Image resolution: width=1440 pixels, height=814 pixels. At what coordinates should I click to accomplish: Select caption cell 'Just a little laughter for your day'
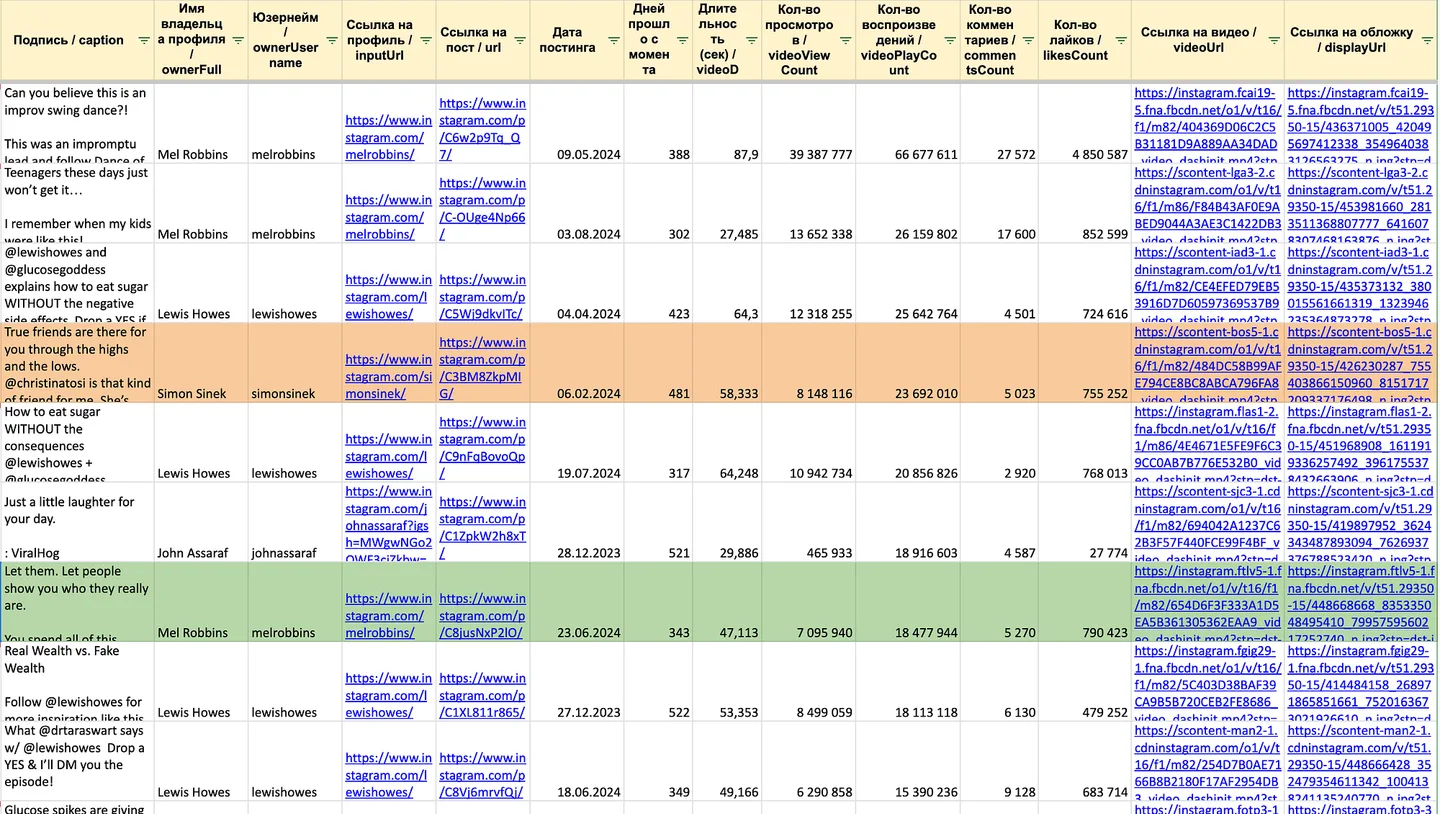point(77,522)
